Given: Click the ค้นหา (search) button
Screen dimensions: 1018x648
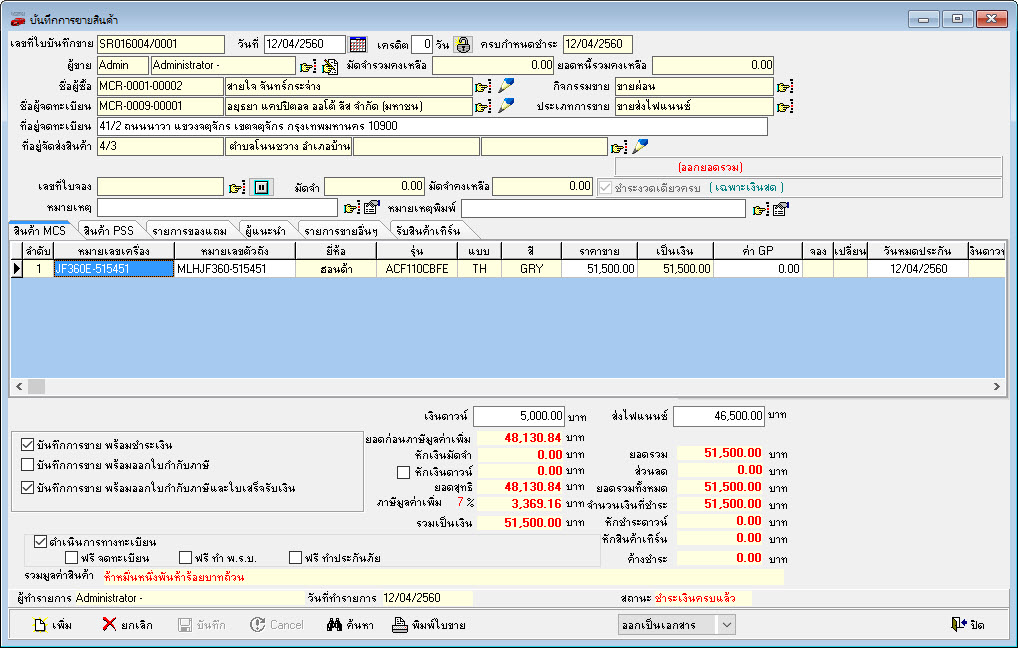Looking at the screenshot, I should [x=351, y=625].
